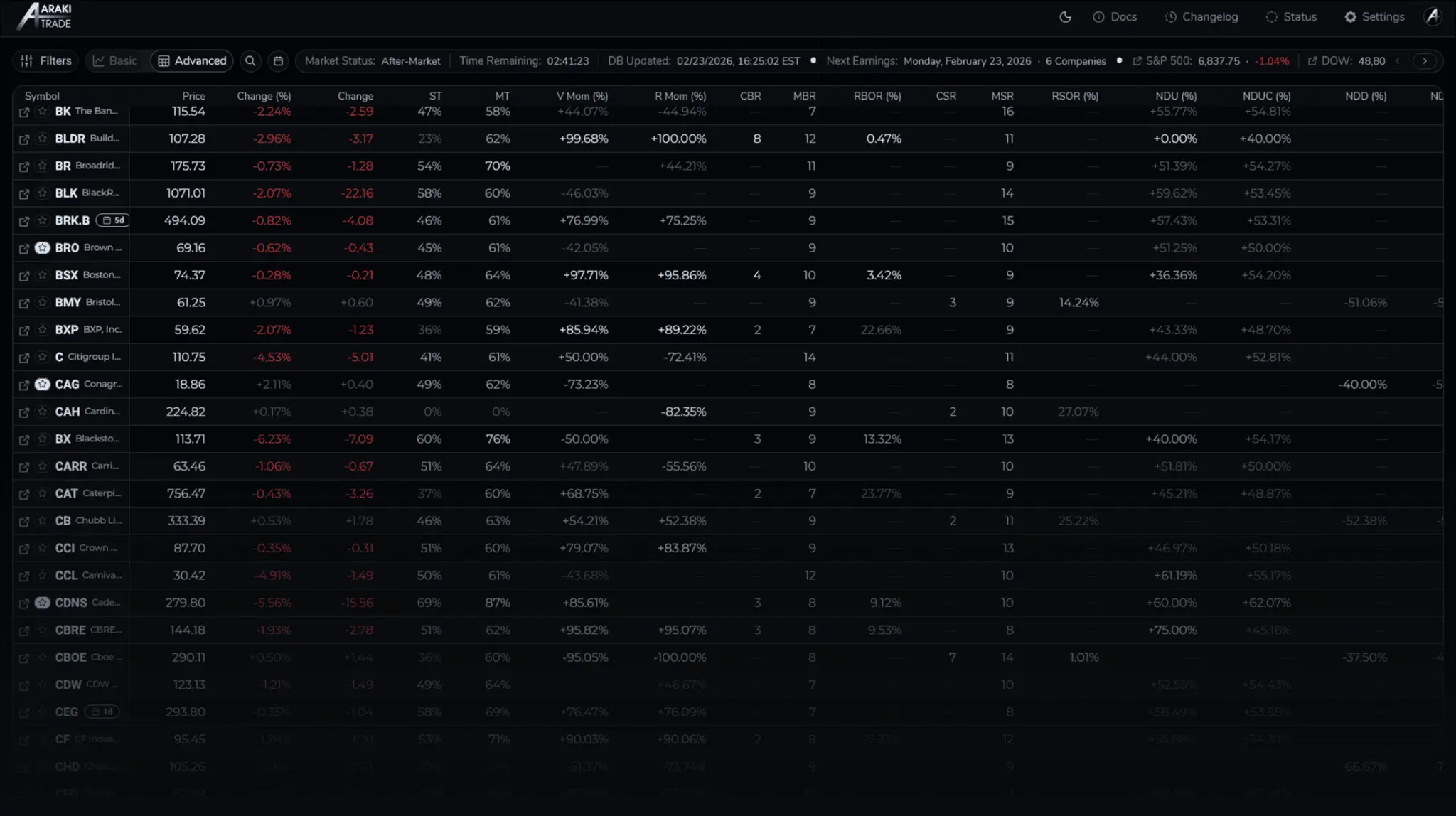Screen dimensions: 1456x816
Task: Sort by the NDUC (%) column header
Action: 1267,96
